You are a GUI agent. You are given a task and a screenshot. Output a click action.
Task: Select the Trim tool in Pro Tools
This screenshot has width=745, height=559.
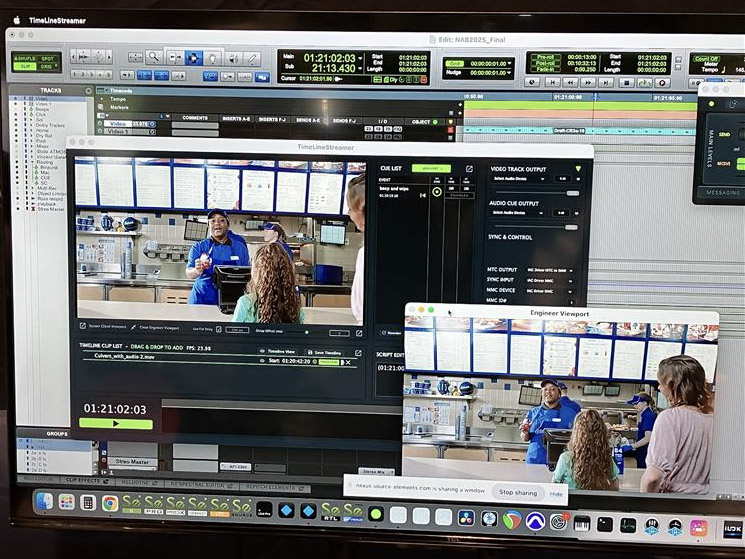tap(174, 58)
